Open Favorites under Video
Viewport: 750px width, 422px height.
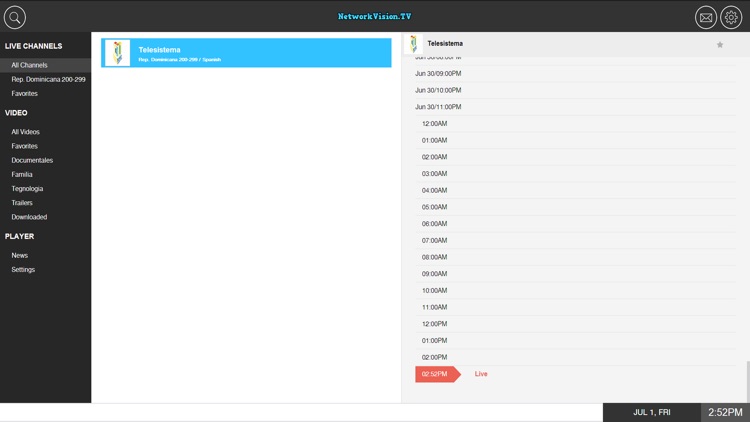coord(24,146)
